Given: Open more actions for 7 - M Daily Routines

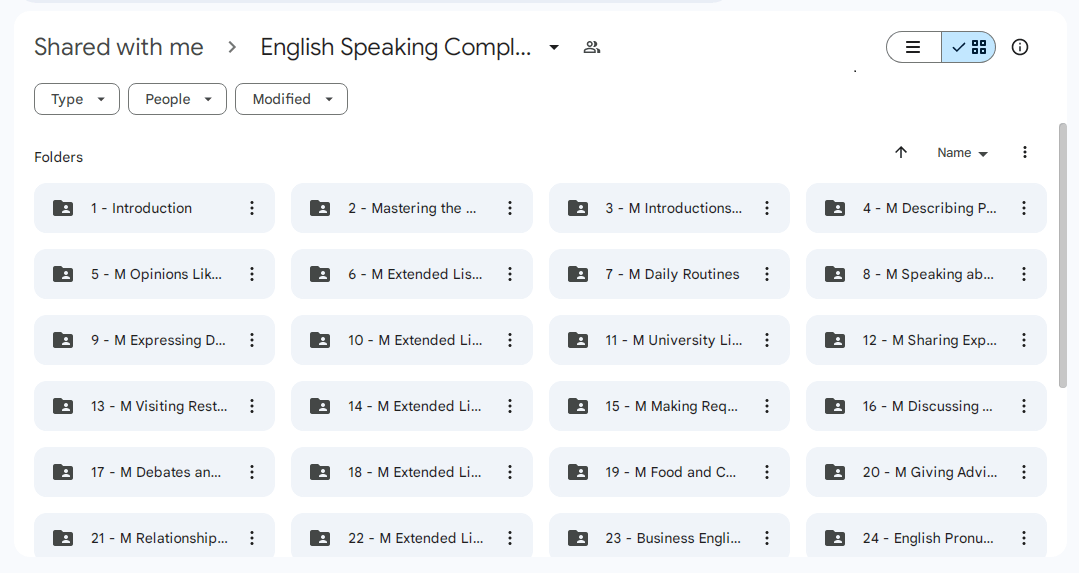Looking at the screenshot, I should [767, 274].
